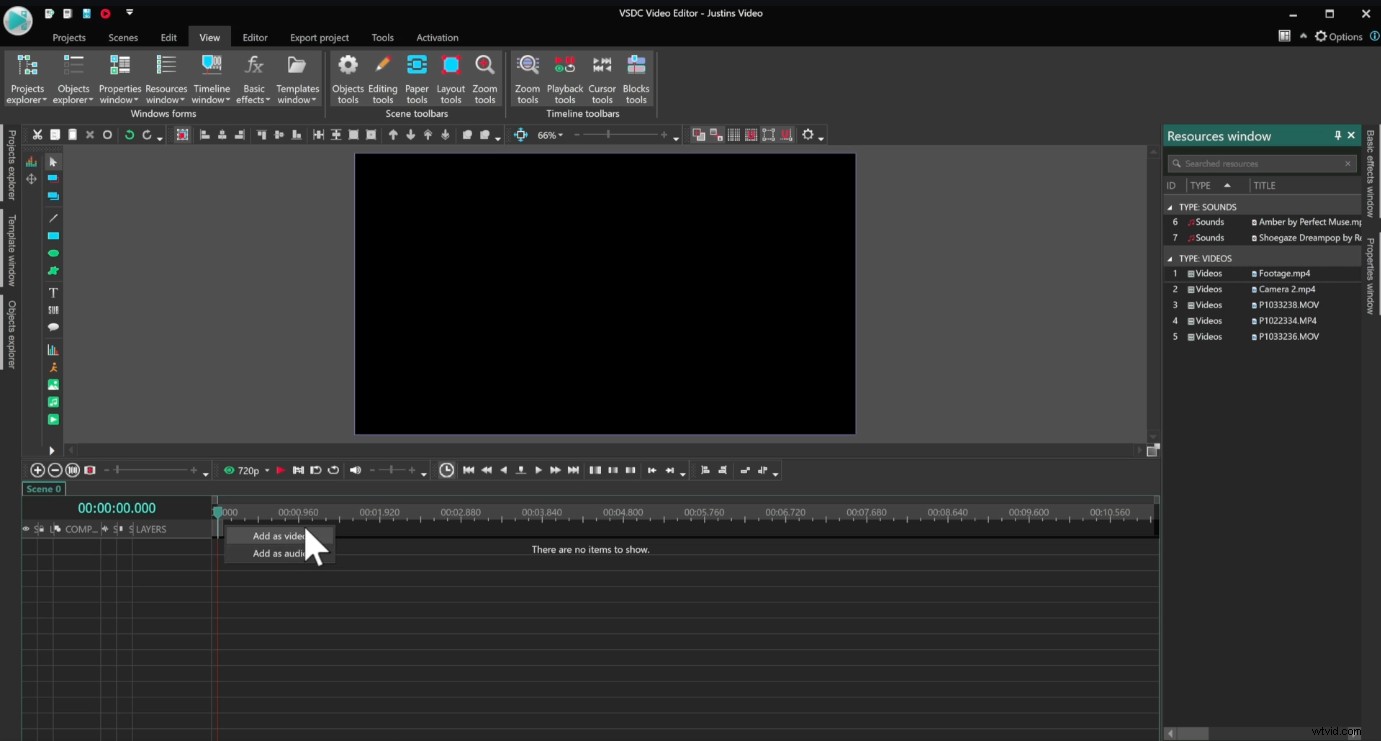Choose Add as video from the context menu

275,536
